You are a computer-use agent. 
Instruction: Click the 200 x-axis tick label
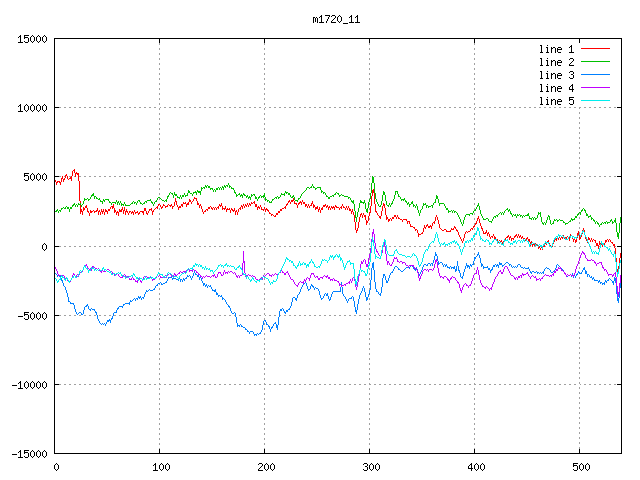click(x=265, y=467)
